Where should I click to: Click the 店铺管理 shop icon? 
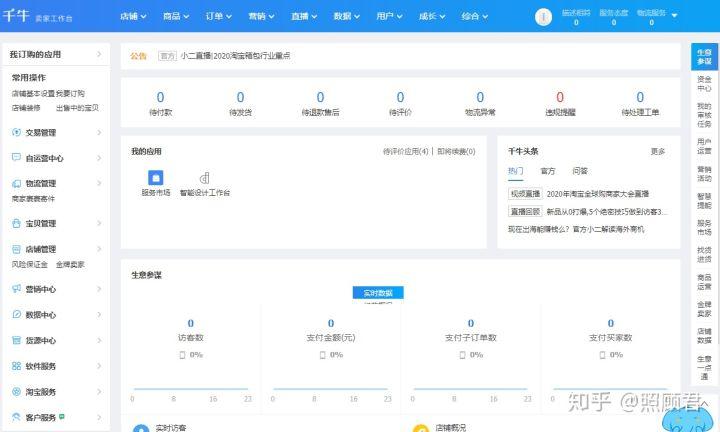pyautogui.click(x=17, y=249)
